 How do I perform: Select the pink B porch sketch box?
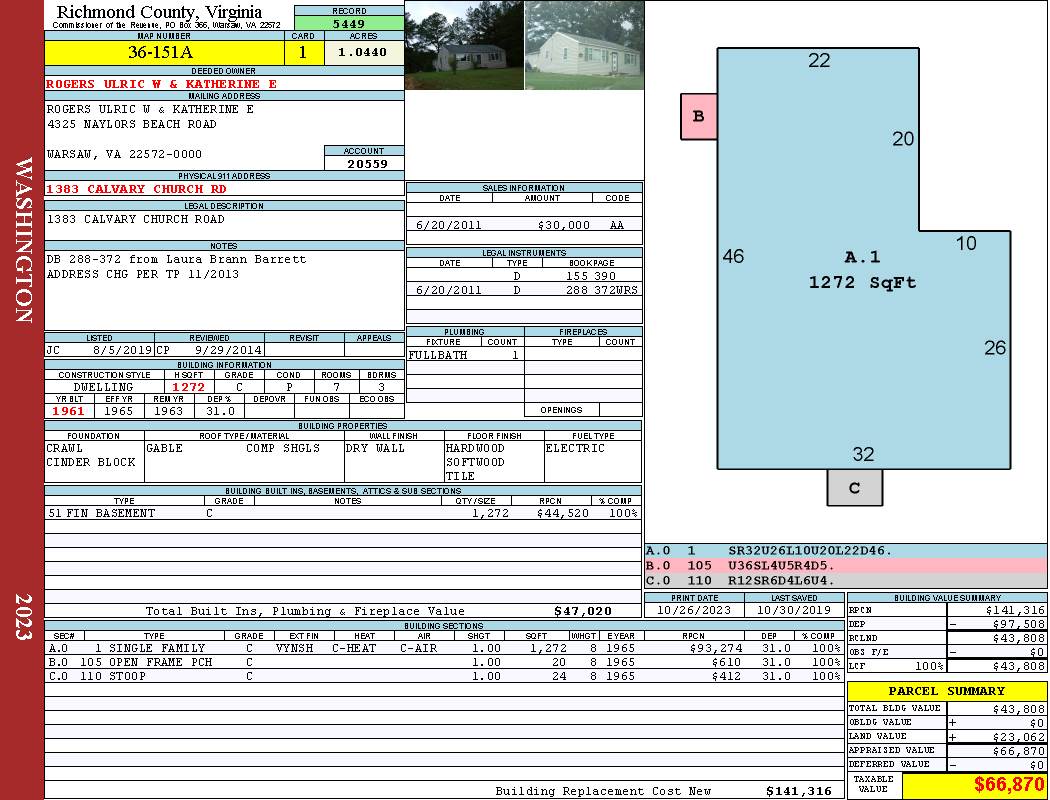[x=699, y=116]
